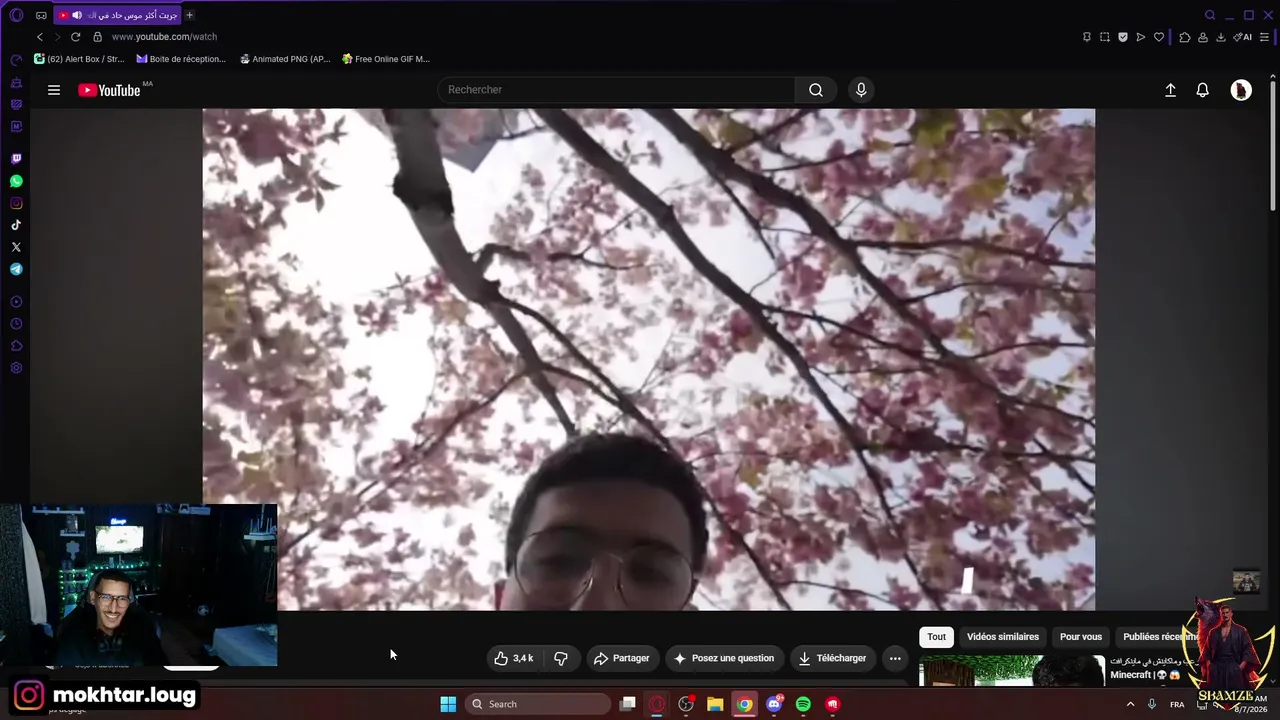Start voice search with the microphone
Image resolution: width=1280 pixels, height=720 pixels.
click(861, 90)
